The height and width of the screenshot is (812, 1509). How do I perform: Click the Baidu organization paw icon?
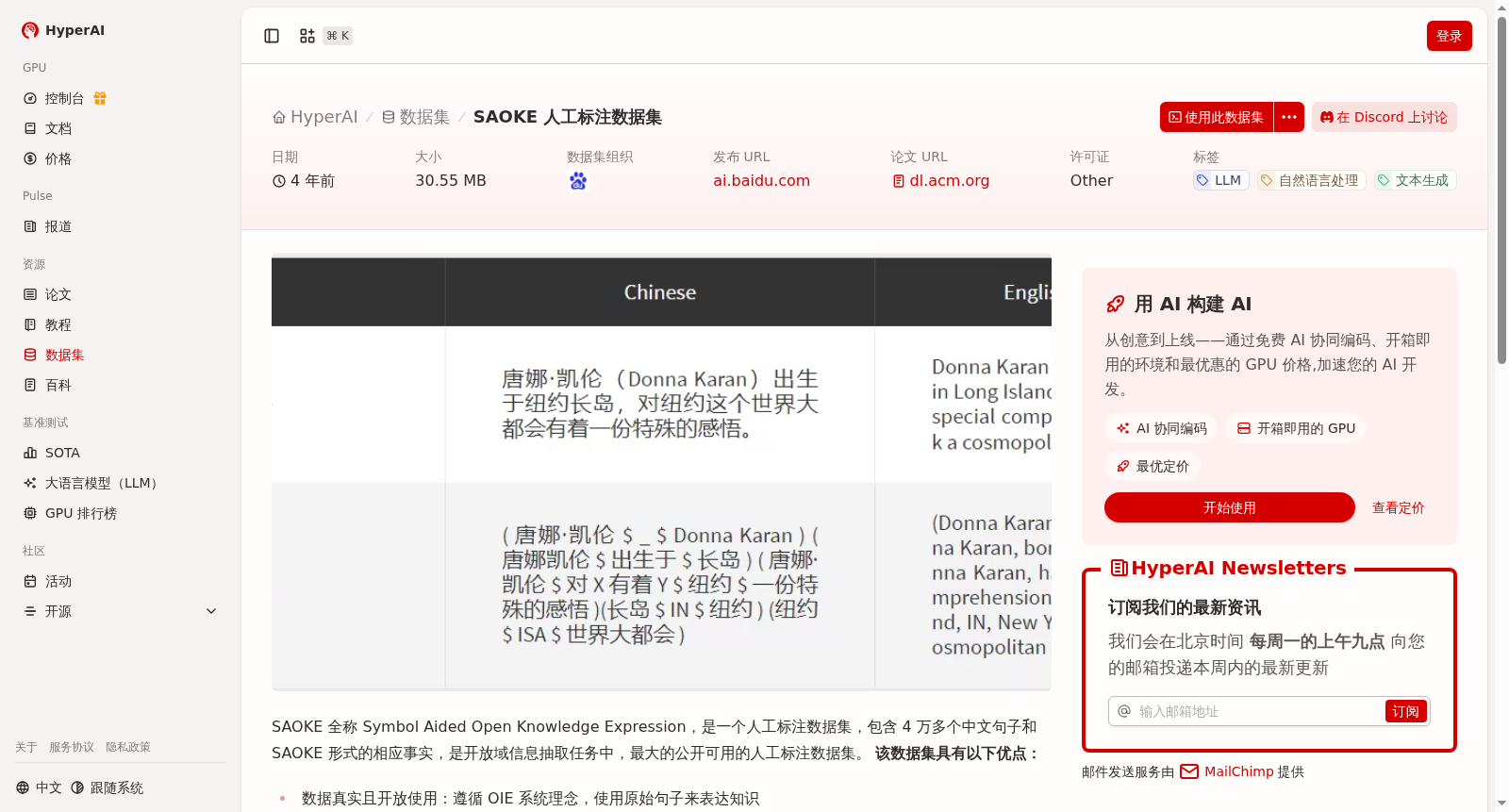point(578,181)
